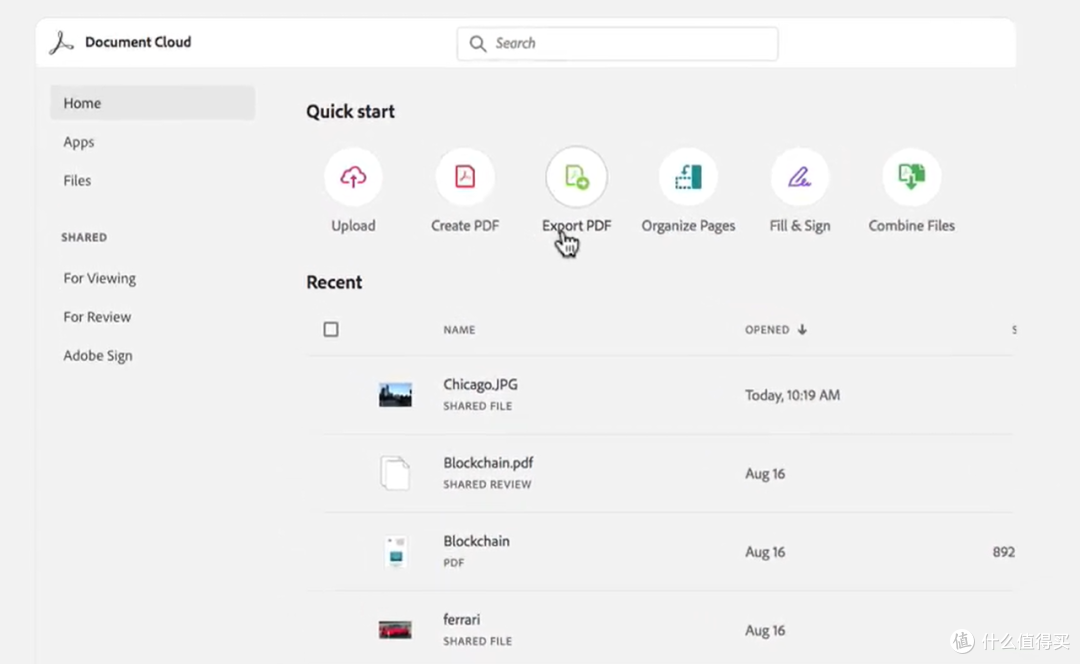Open the Chicago.JPG thumbnail
The width and height of the screenshot is (1080, 664).
395,395
